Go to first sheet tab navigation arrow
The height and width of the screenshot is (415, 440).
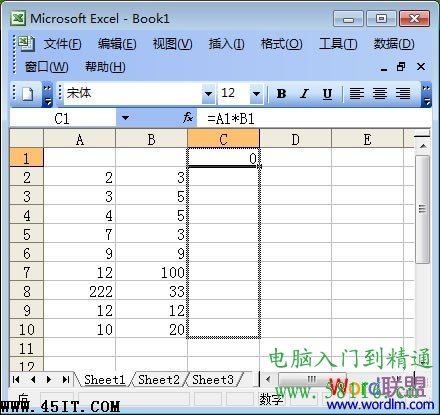[x=16, y=379]
